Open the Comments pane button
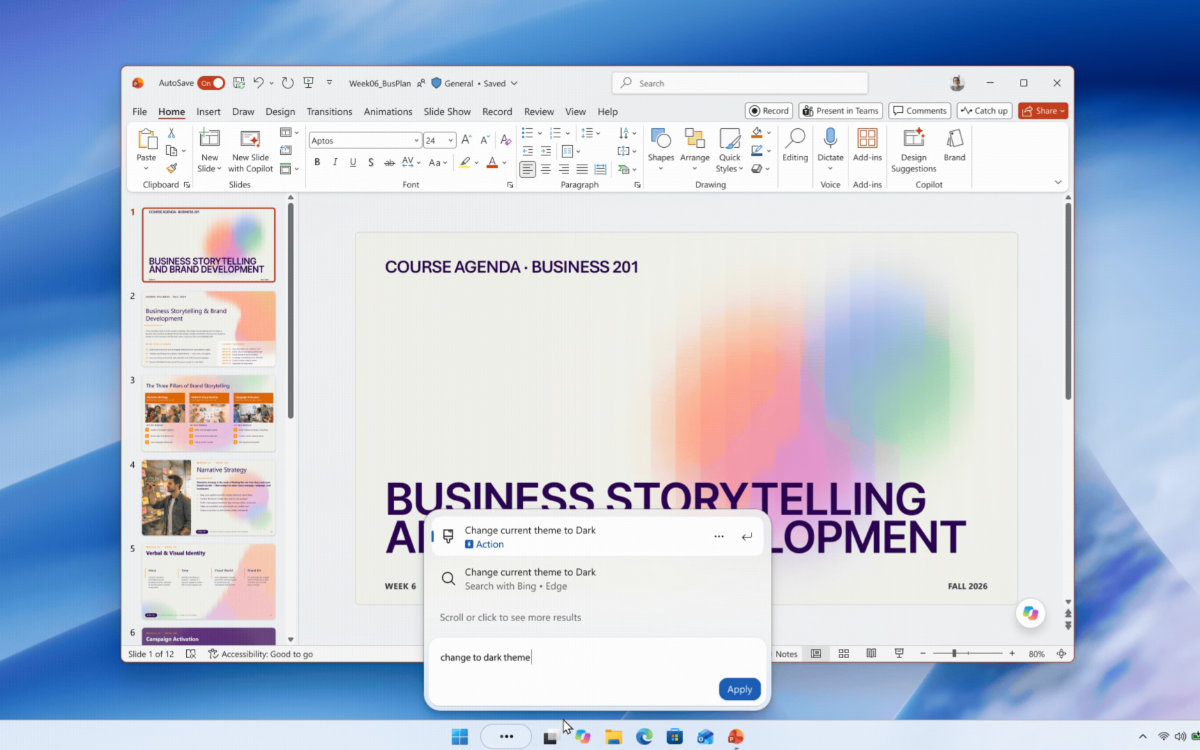Viewport: 1200px width, 750px height. click(x=920, y=111)
